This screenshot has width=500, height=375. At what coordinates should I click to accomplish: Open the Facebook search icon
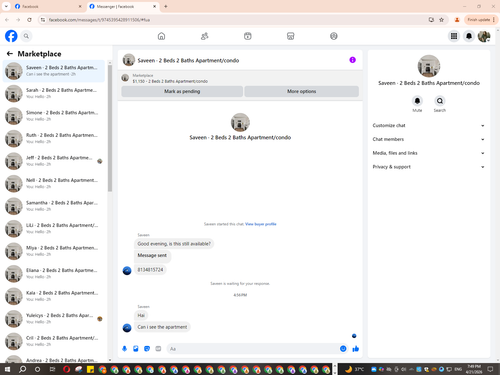tap(26, 36)
